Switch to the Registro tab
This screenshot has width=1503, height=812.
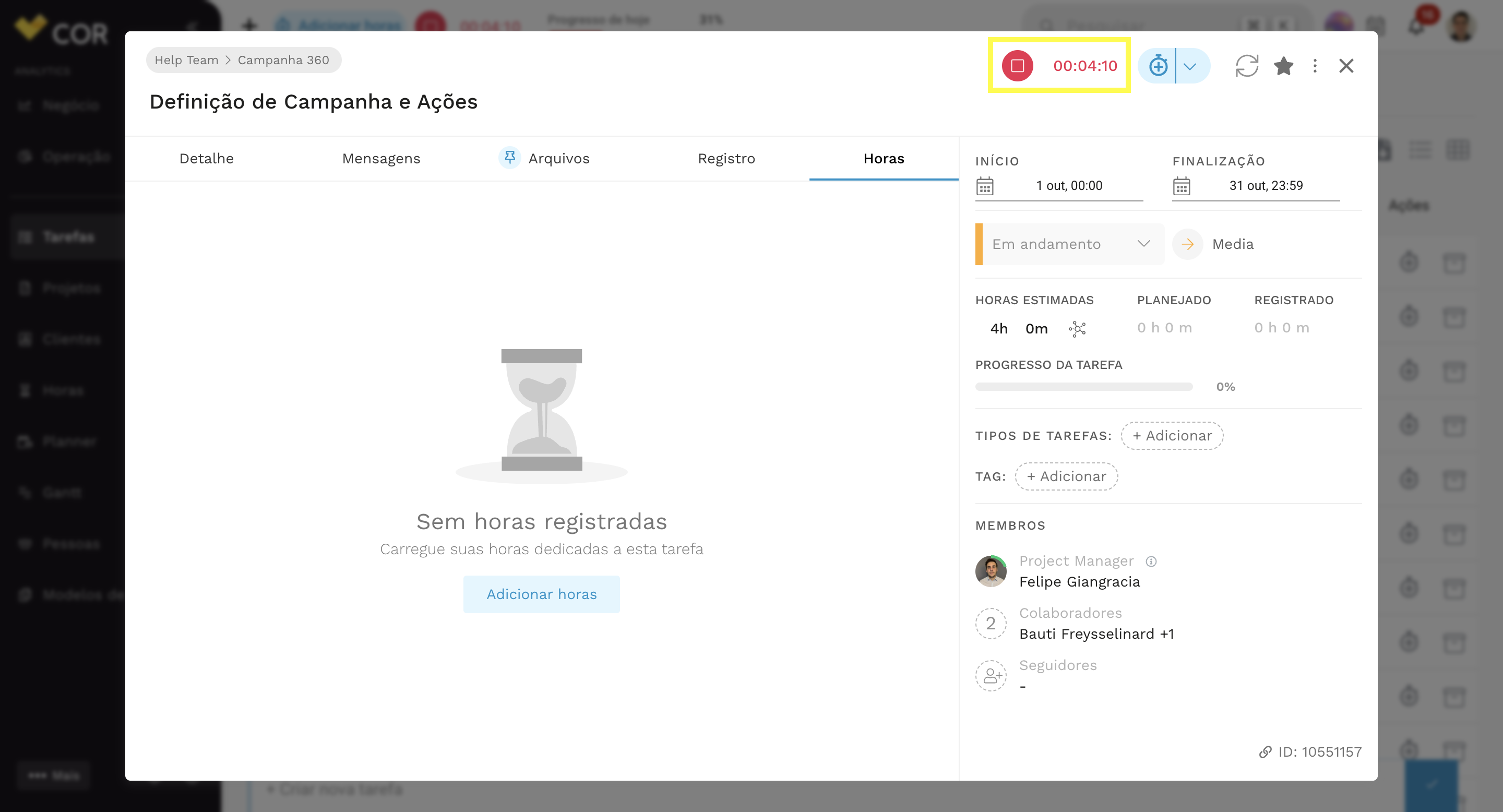pyautogui.click(x=726, y=159)
